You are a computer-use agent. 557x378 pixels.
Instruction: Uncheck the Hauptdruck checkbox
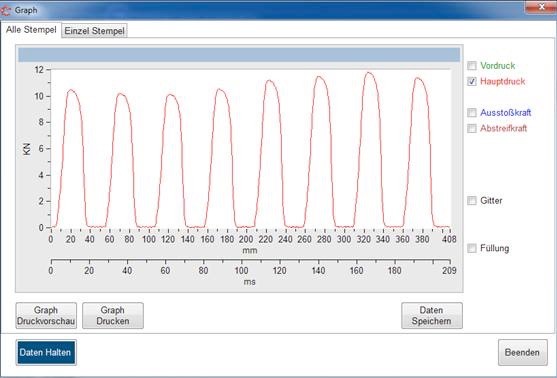point(472,81)
